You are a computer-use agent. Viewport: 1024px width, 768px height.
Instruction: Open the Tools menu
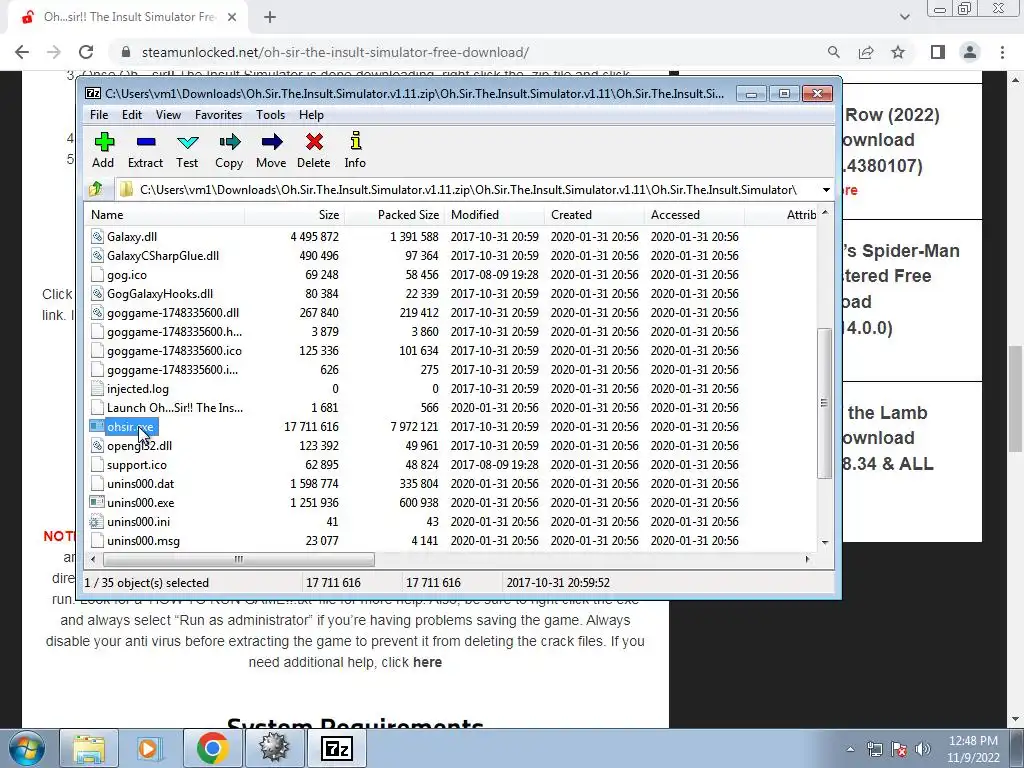[270, 115]
